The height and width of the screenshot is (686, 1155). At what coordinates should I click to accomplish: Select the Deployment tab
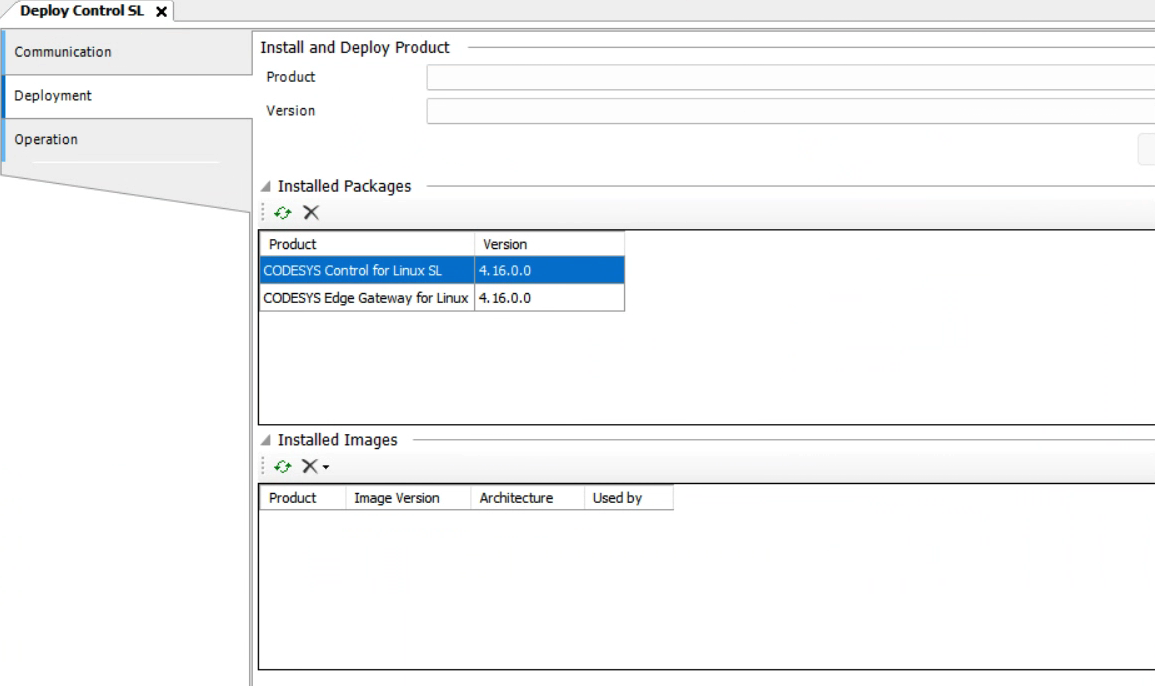(x=124, y=96)
